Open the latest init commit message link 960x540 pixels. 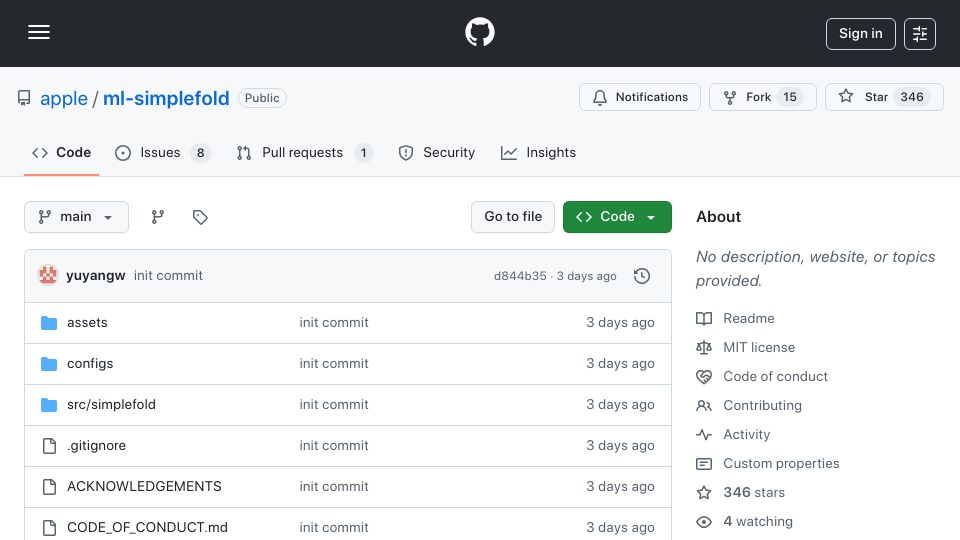(168, 276)
